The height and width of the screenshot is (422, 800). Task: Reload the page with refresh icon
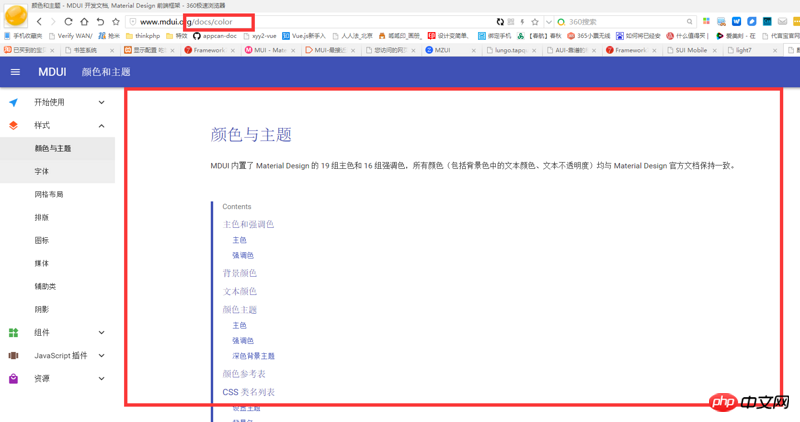click(68, 22)
